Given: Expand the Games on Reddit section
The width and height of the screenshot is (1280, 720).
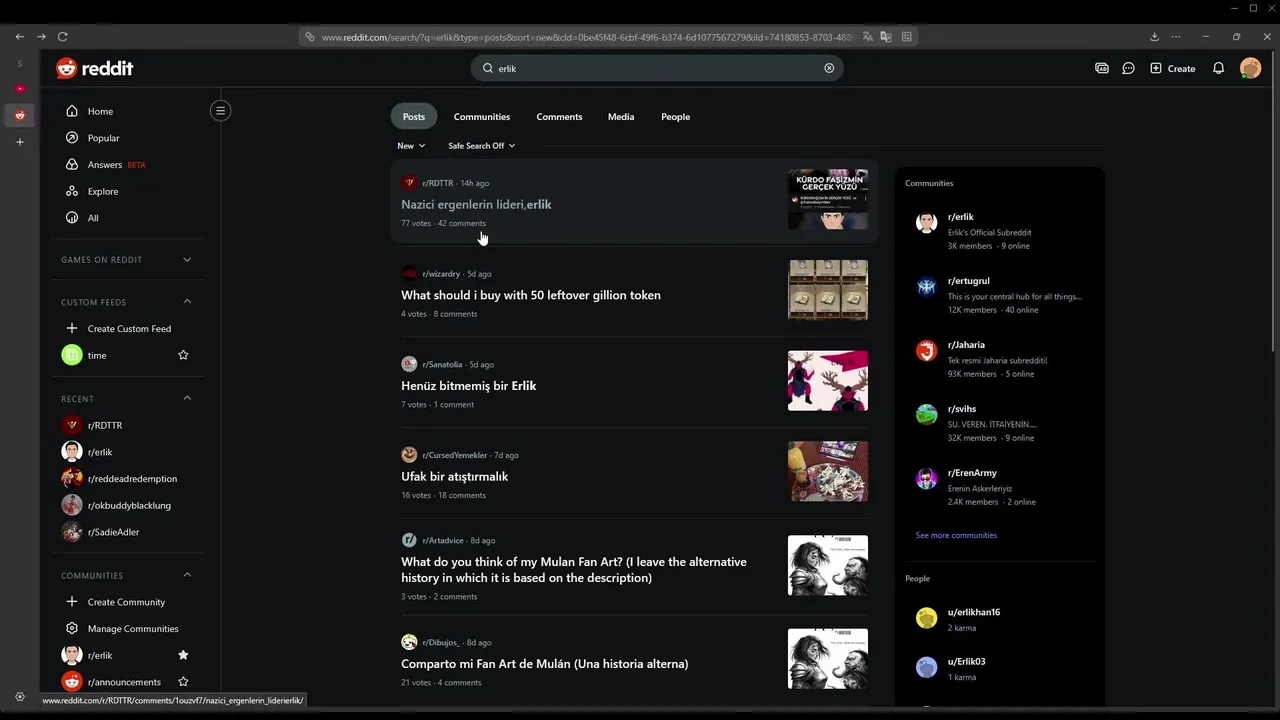Looking at the screenshot, I should point(187,260).
